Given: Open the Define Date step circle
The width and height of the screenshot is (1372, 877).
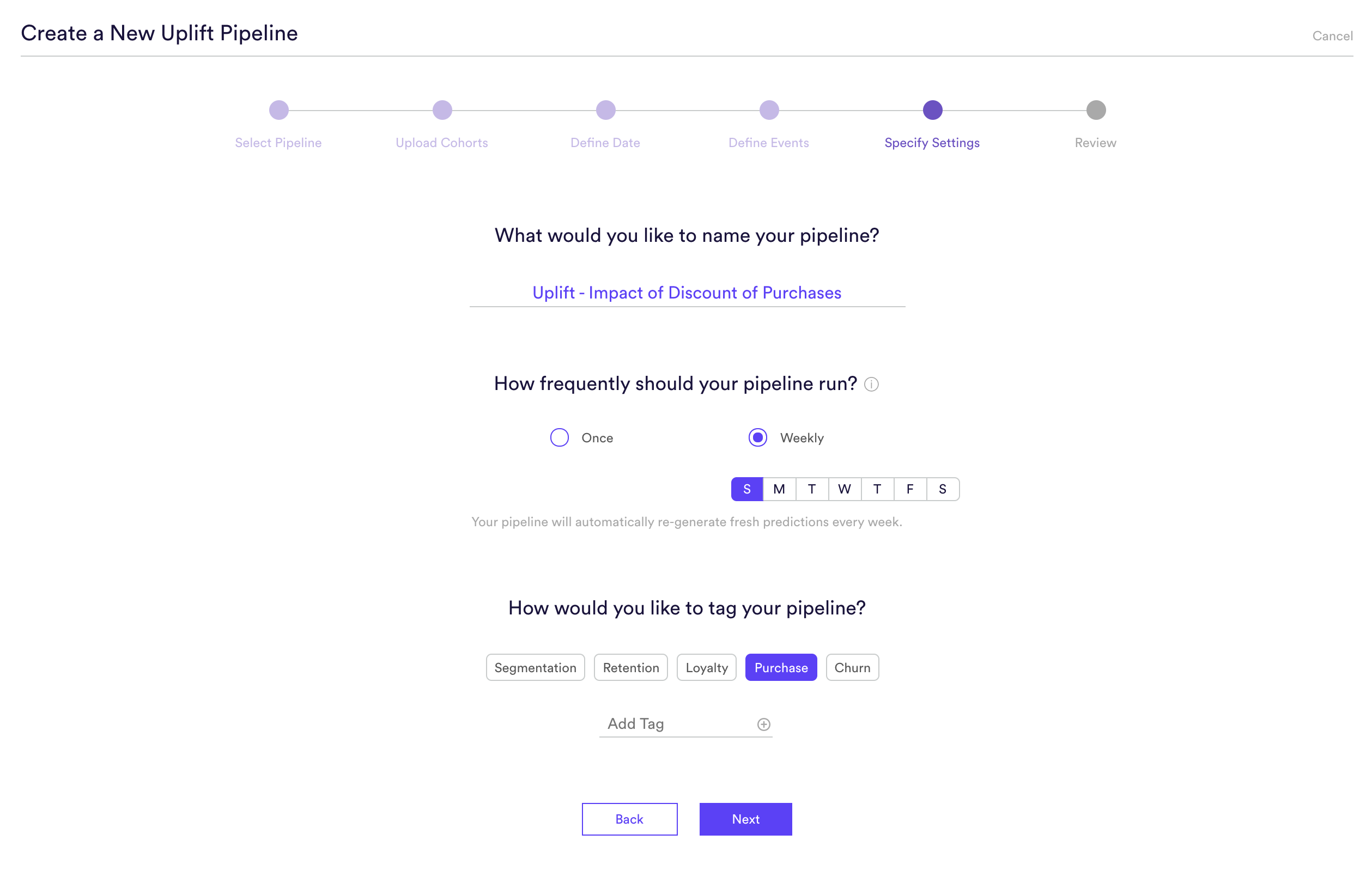Looking at the screenshot, I should [606, 110].
